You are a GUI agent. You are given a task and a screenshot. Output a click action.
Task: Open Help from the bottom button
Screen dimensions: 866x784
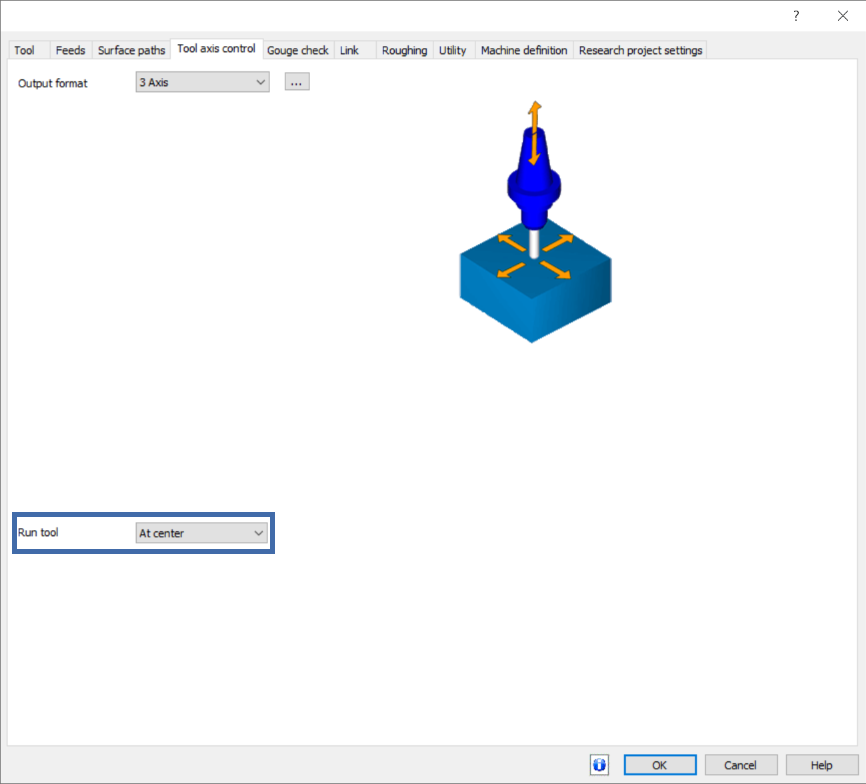(x=822, y=765)
